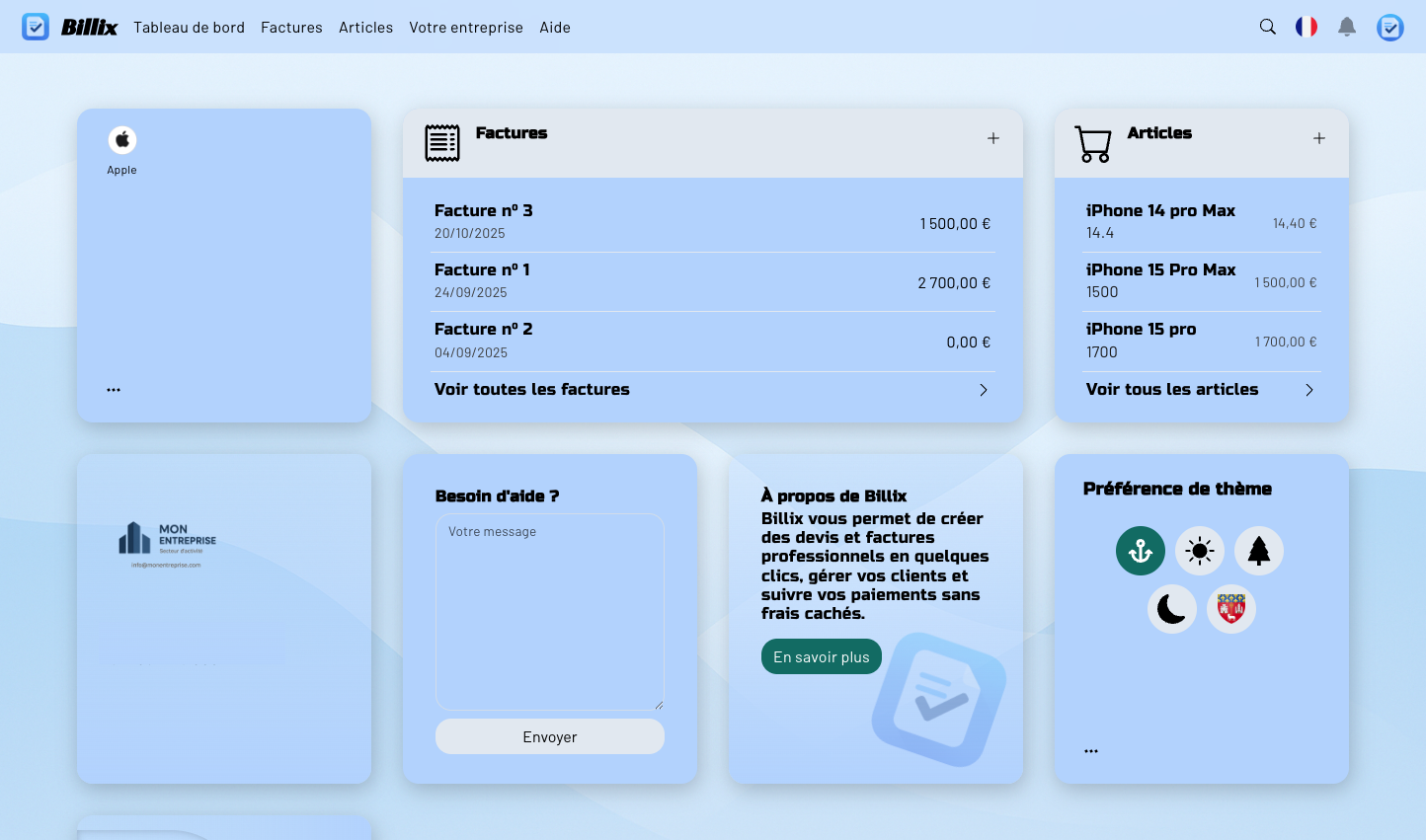Click the Billix logo in the navbar
1426x840 pixels.
89,27
